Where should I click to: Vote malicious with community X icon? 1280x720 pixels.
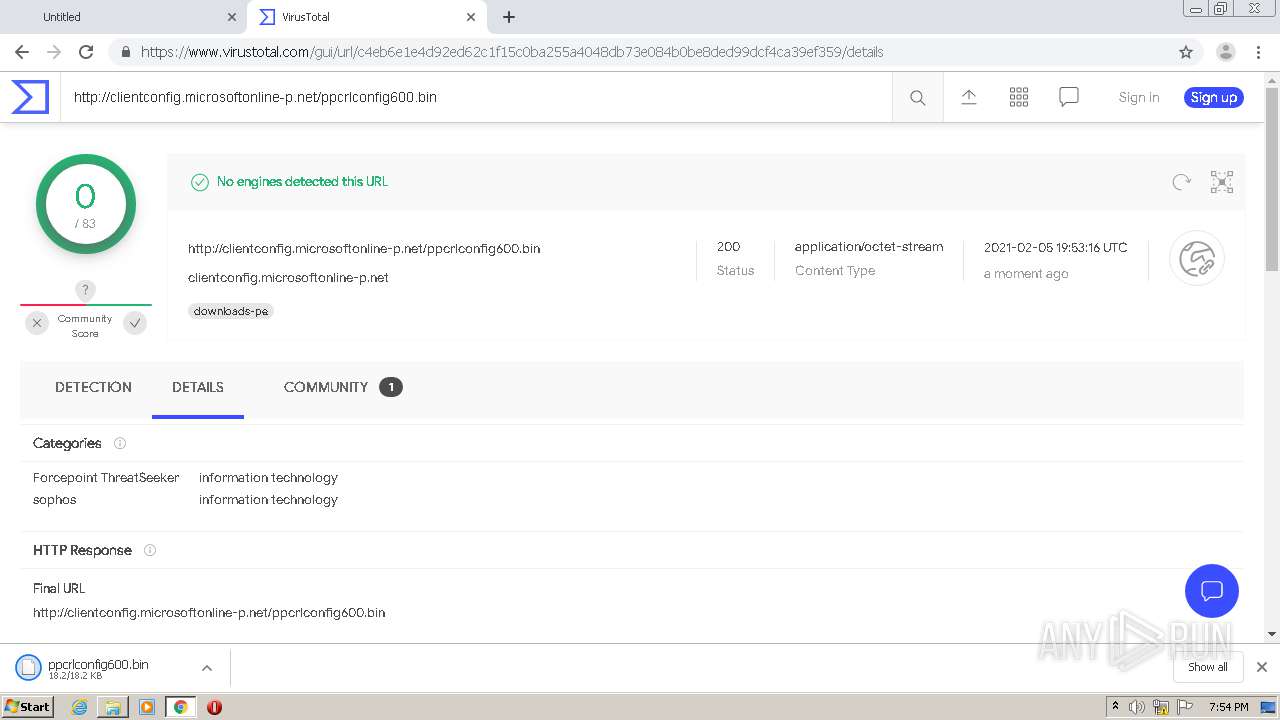point(37,323)
